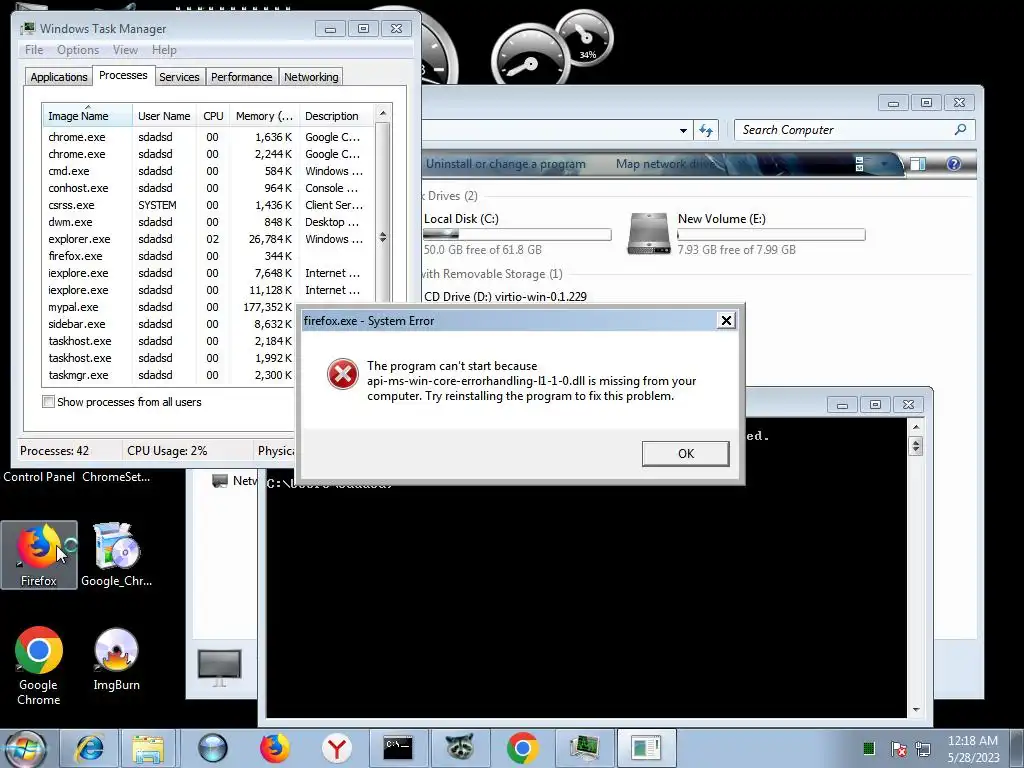Click the Explorer help question mark icon
This screenshot has width=1024, height=768.
953,164
